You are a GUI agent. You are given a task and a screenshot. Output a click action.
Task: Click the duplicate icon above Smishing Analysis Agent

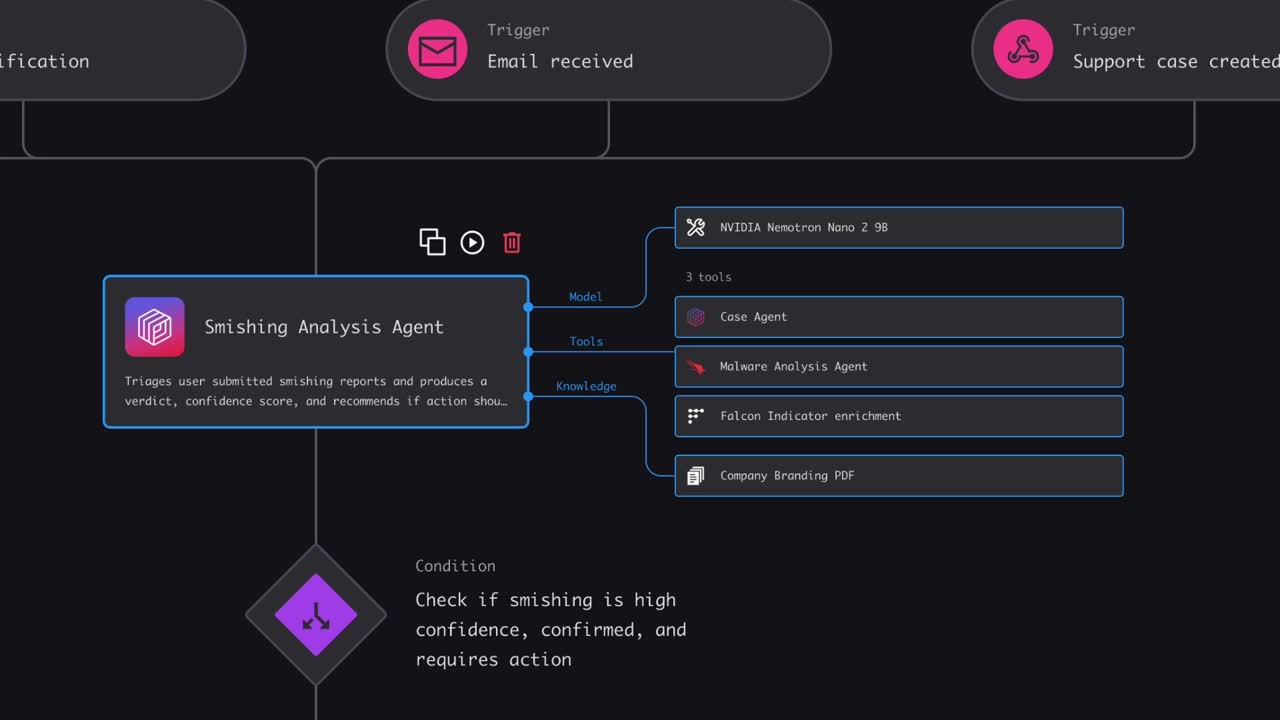click(432, 242)
